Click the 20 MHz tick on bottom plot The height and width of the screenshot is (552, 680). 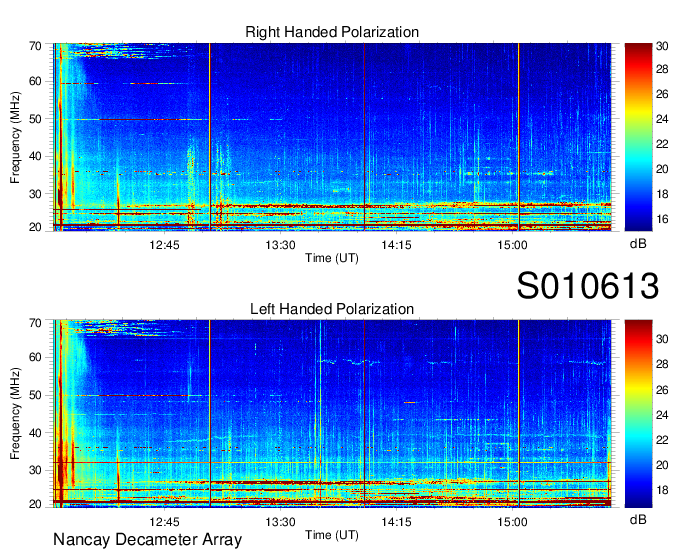tap(35, 504)
